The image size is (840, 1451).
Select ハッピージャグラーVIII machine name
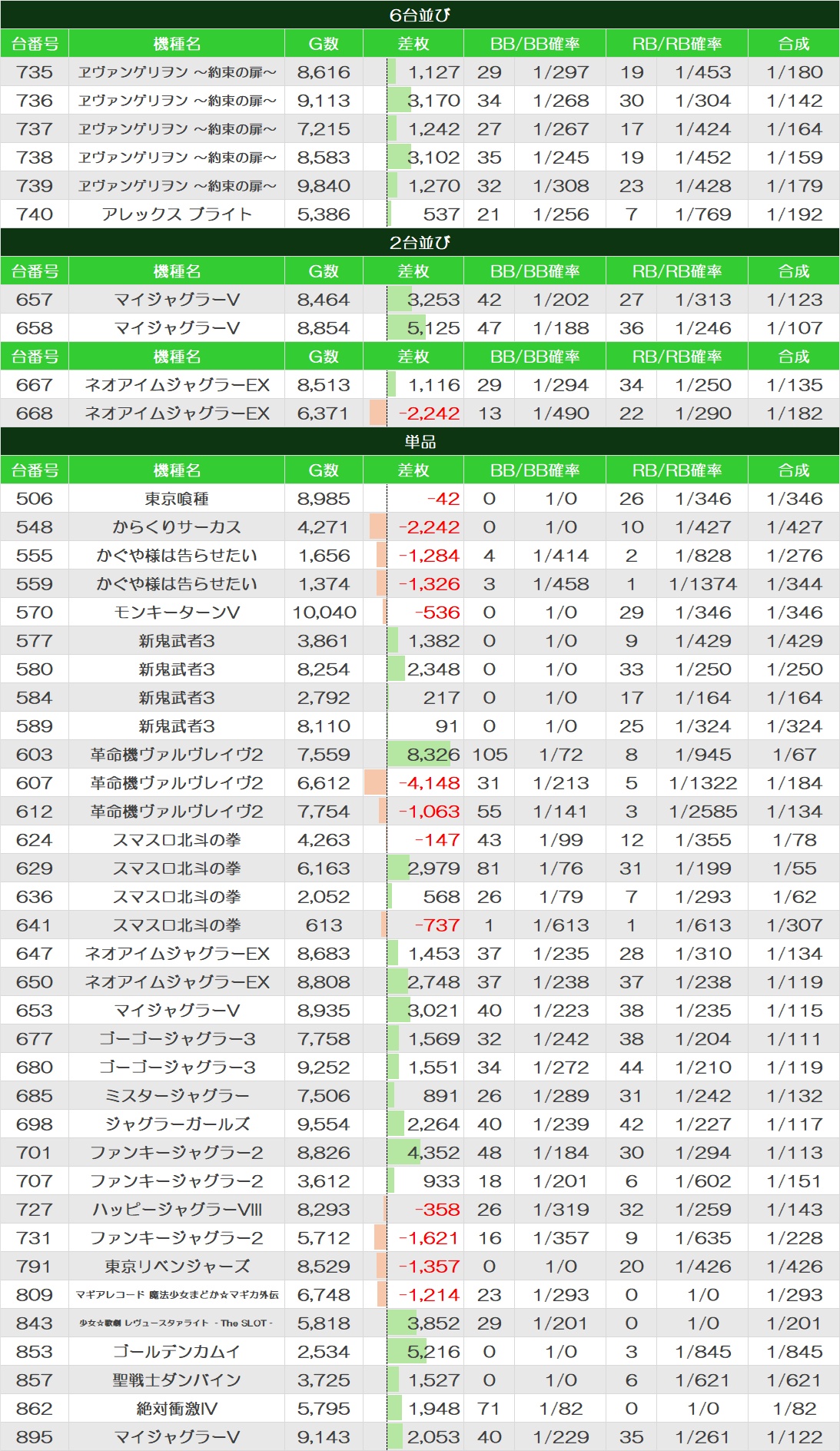[x=177, y=1210]
